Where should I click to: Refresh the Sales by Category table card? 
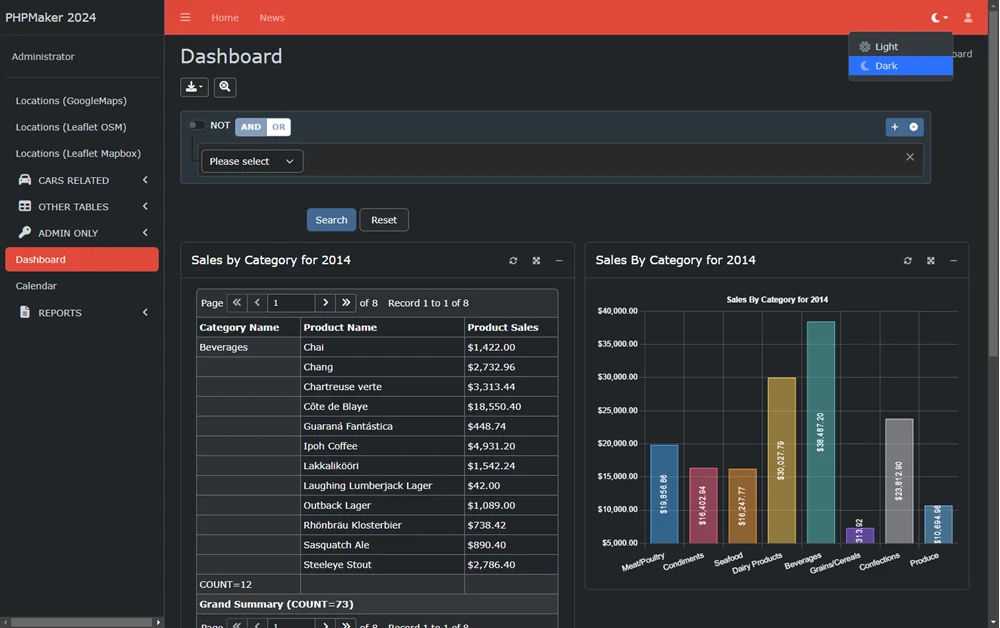tap(513, 260)
